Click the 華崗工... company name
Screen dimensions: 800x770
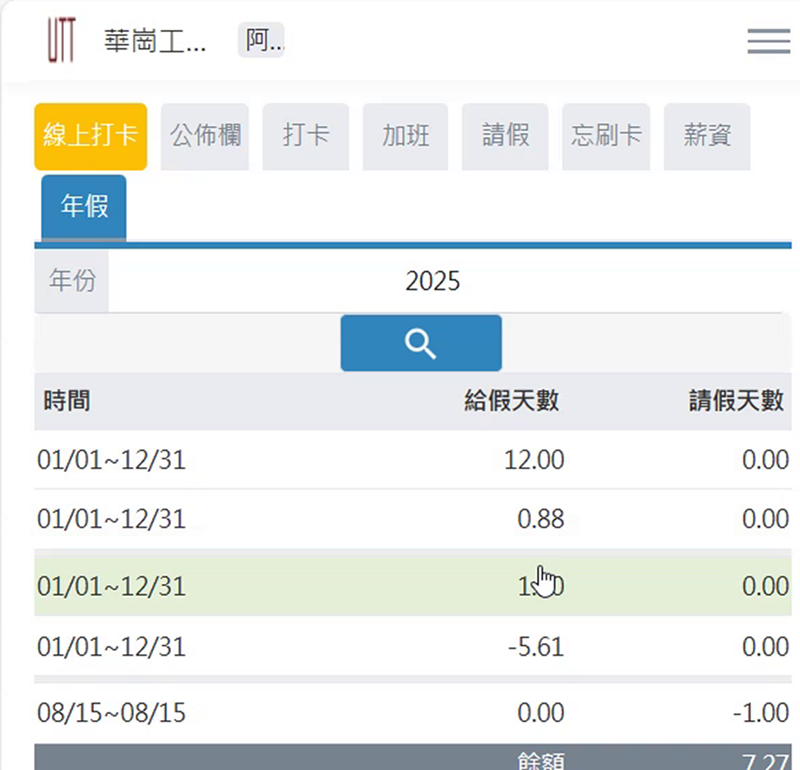pyautogui.click(x=155, y=41)
